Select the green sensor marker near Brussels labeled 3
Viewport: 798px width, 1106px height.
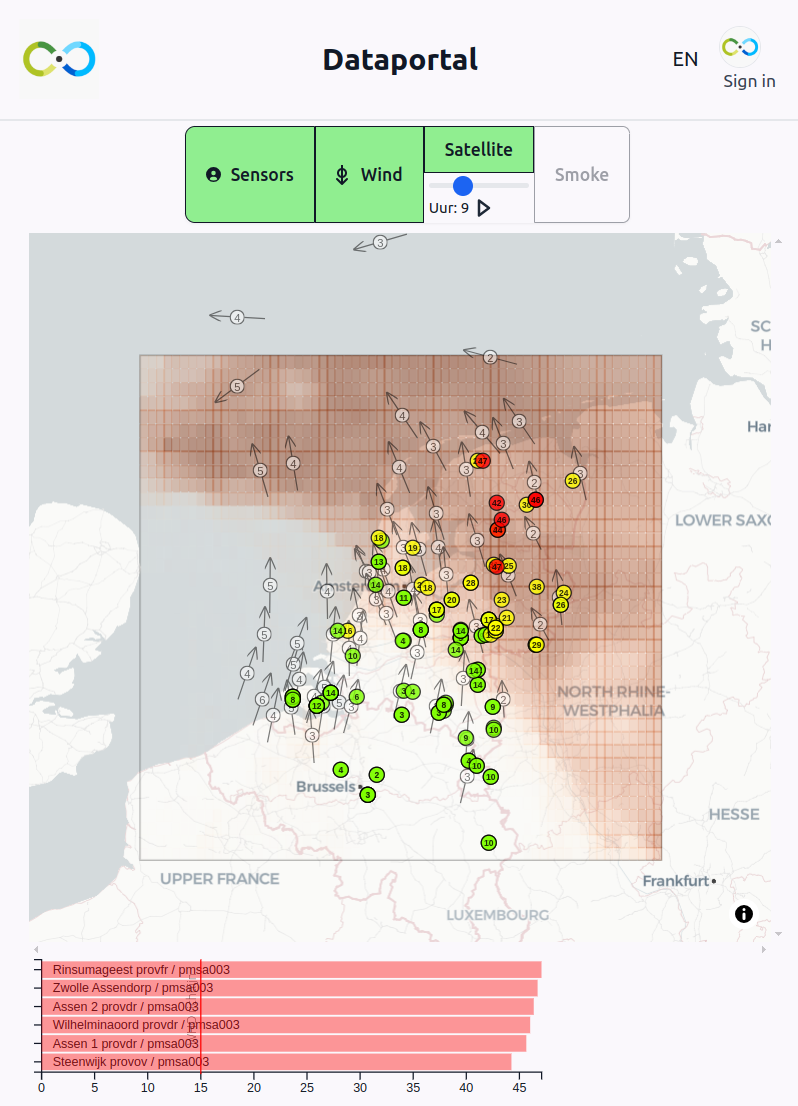tap(368, 795)
